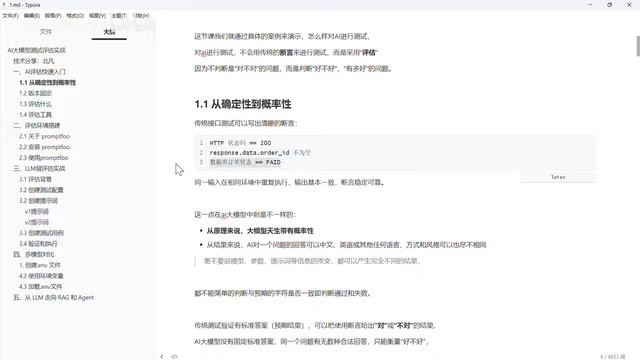The image size is (640, 360).
Task: Select outline entry 1.1 从确定性到概率性
Action: [47, 82]
